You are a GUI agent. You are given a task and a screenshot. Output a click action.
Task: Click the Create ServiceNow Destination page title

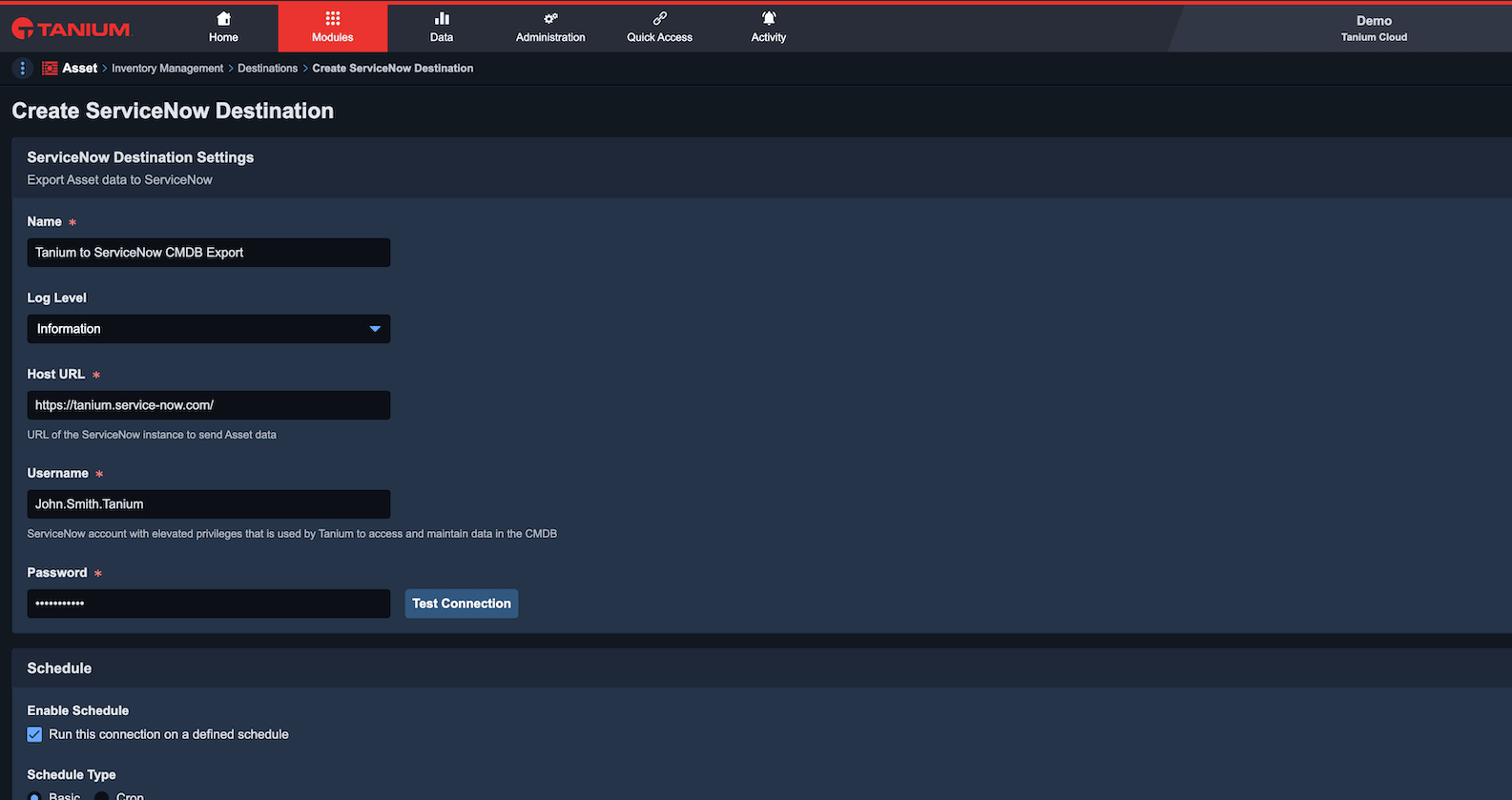click(x=173, y=111)
